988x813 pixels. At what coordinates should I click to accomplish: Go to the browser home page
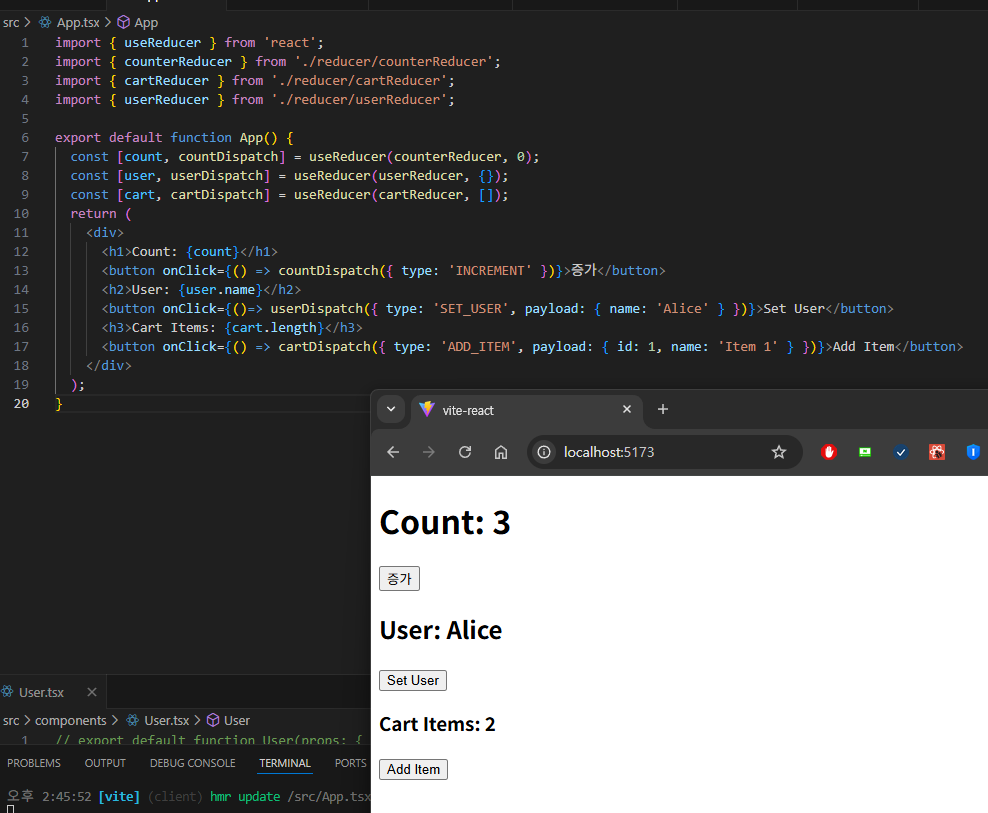point(501,452)
